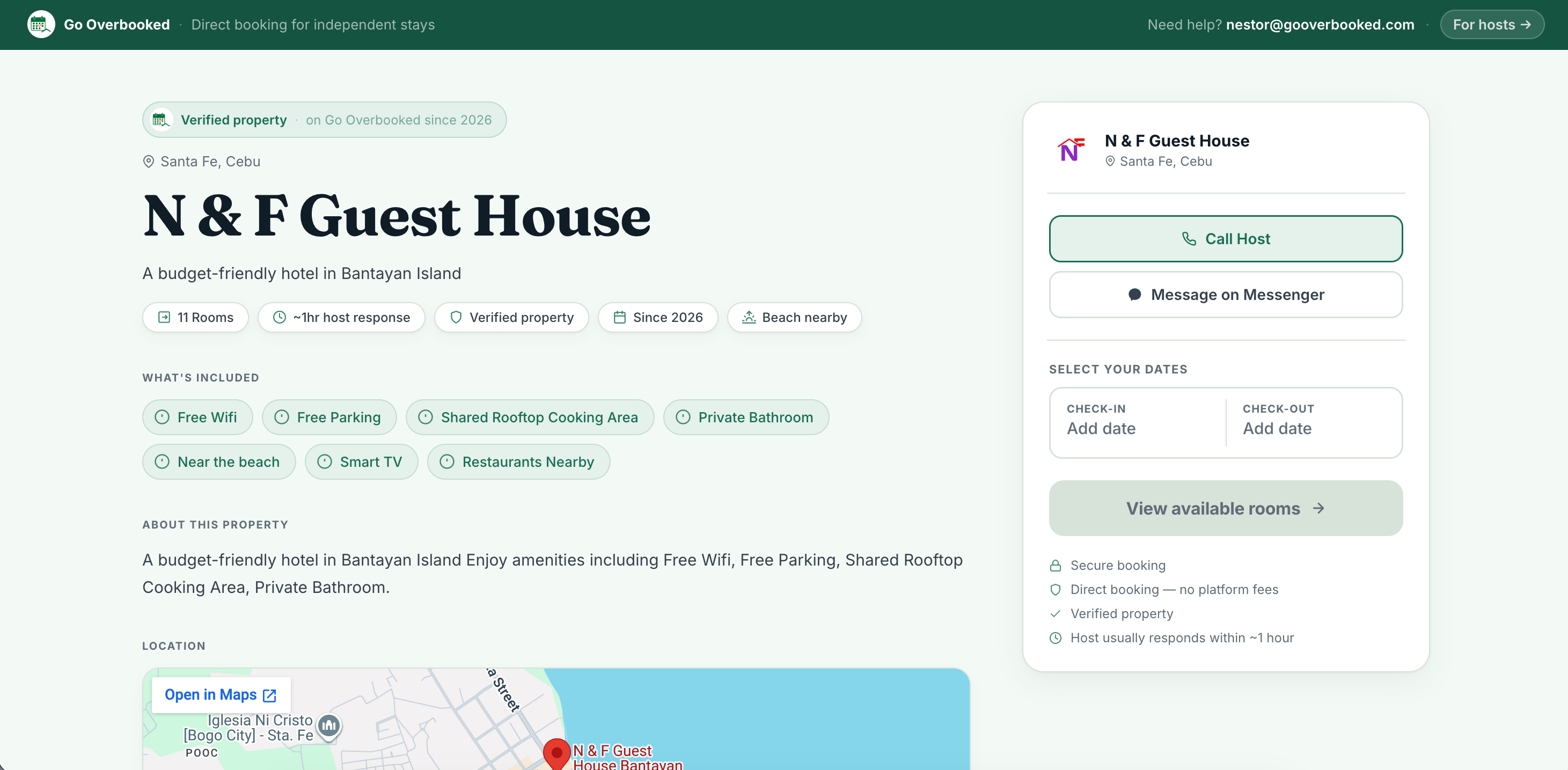
Task: Click the beach icon in Beach nearby chip
Action: (x=749, y=317)
